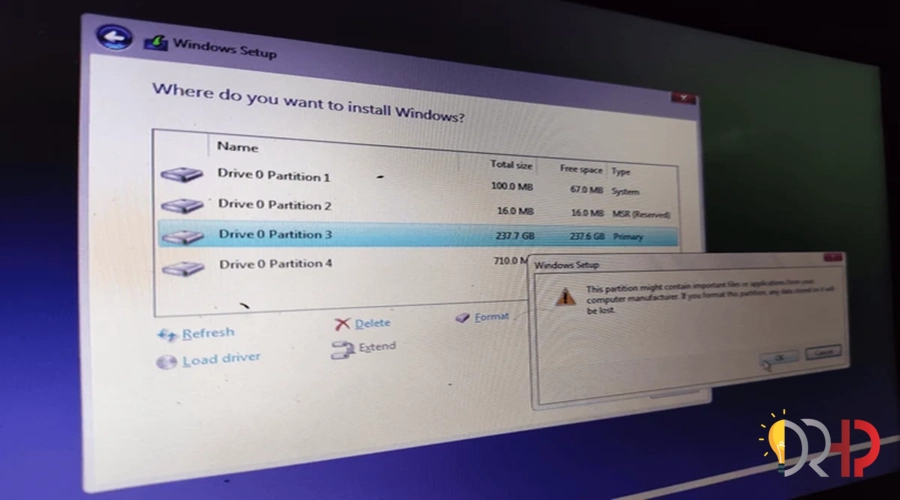The height and width of the screenshot is (500, 900).
Task: Select Drive 0 Partition 4 row
Action: pyautogui.click(x=343, y=265)
